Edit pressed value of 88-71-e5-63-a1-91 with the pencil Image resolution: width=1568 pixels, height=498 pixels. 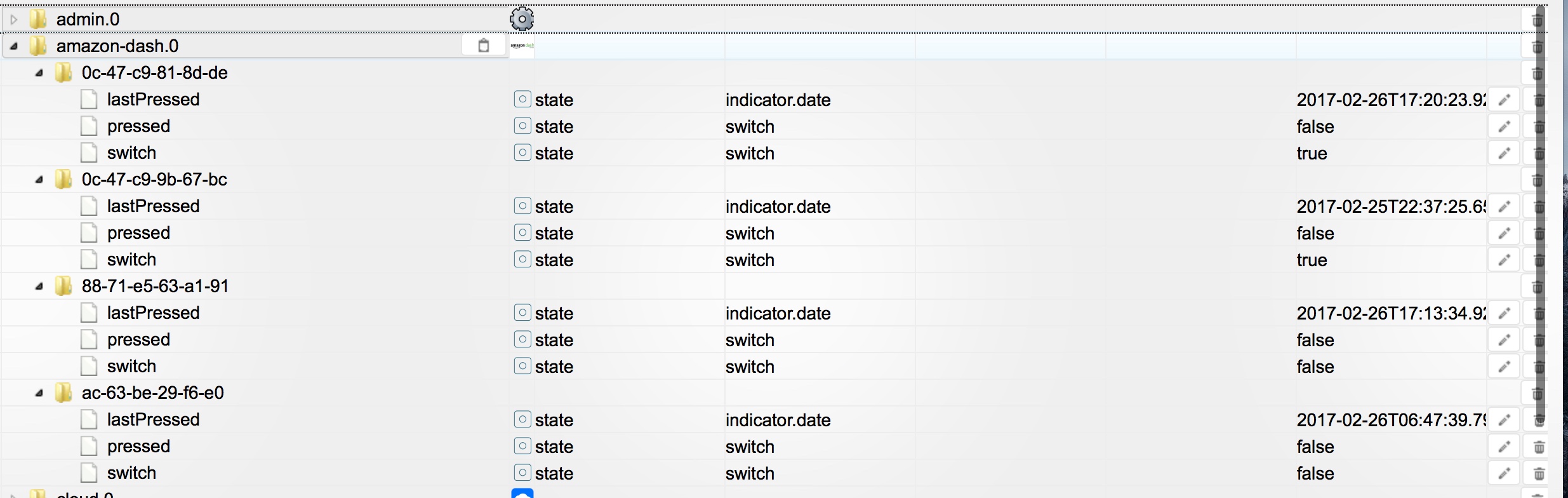tap(1504, 340)
